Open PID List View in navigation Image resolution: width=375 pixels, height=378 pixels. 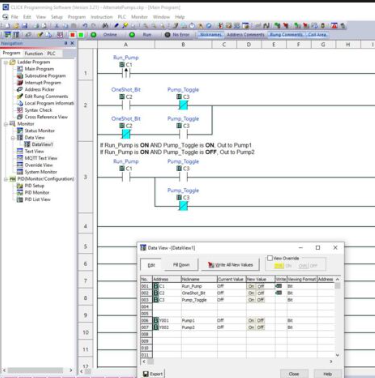[38, 199]
